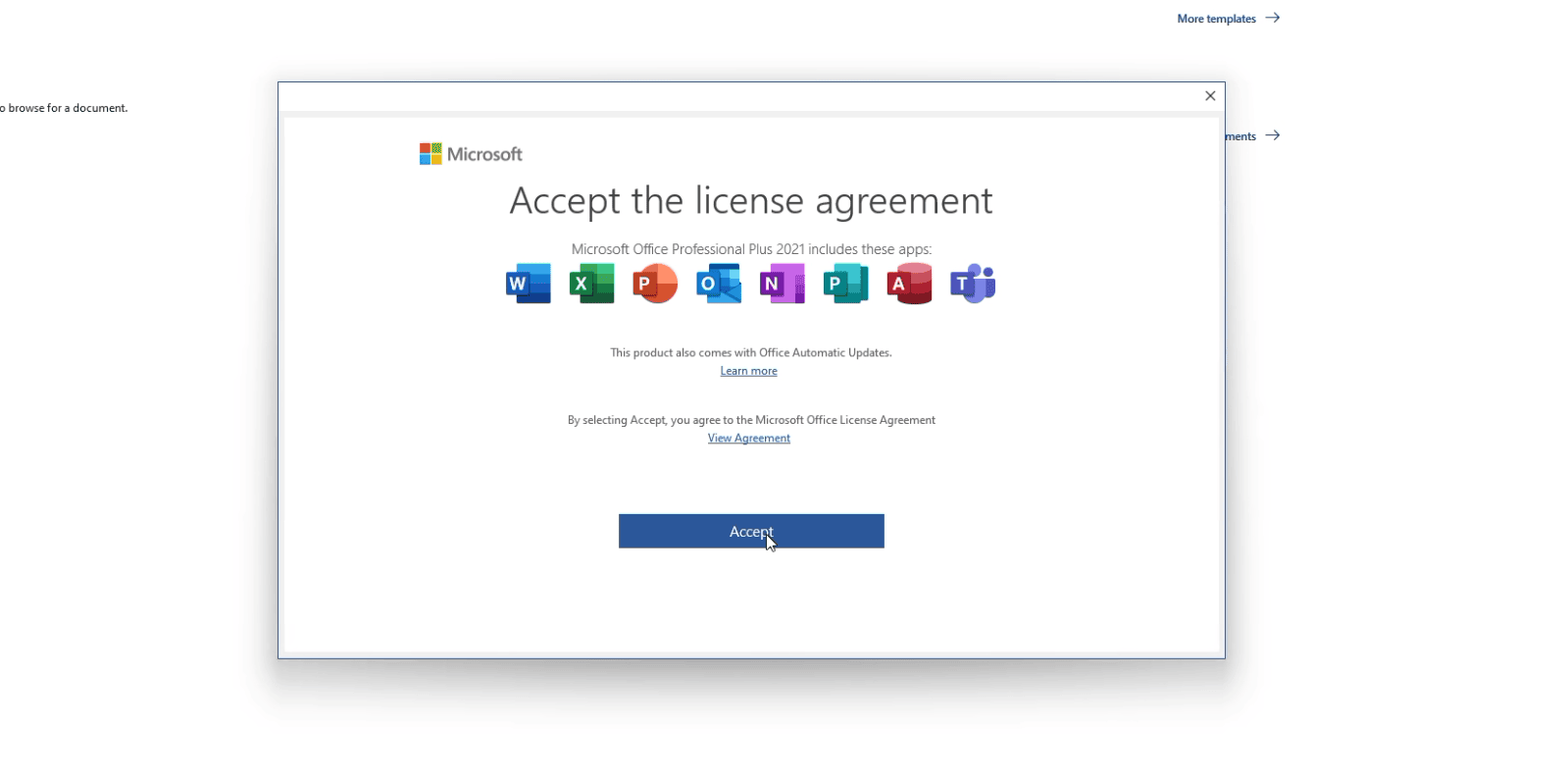Click the Microsoft logo in the dialog

[471, 154]
